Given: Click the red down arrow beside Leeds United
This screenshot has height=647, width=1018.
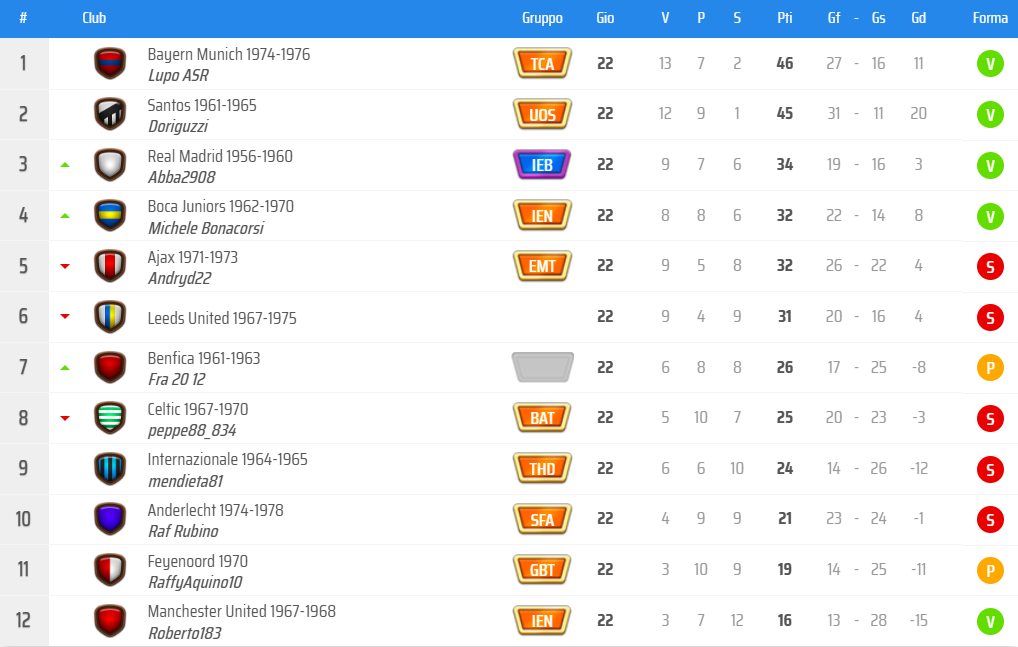Looking at the screenshot, I should pyautogui.click(x=65, y=317).
